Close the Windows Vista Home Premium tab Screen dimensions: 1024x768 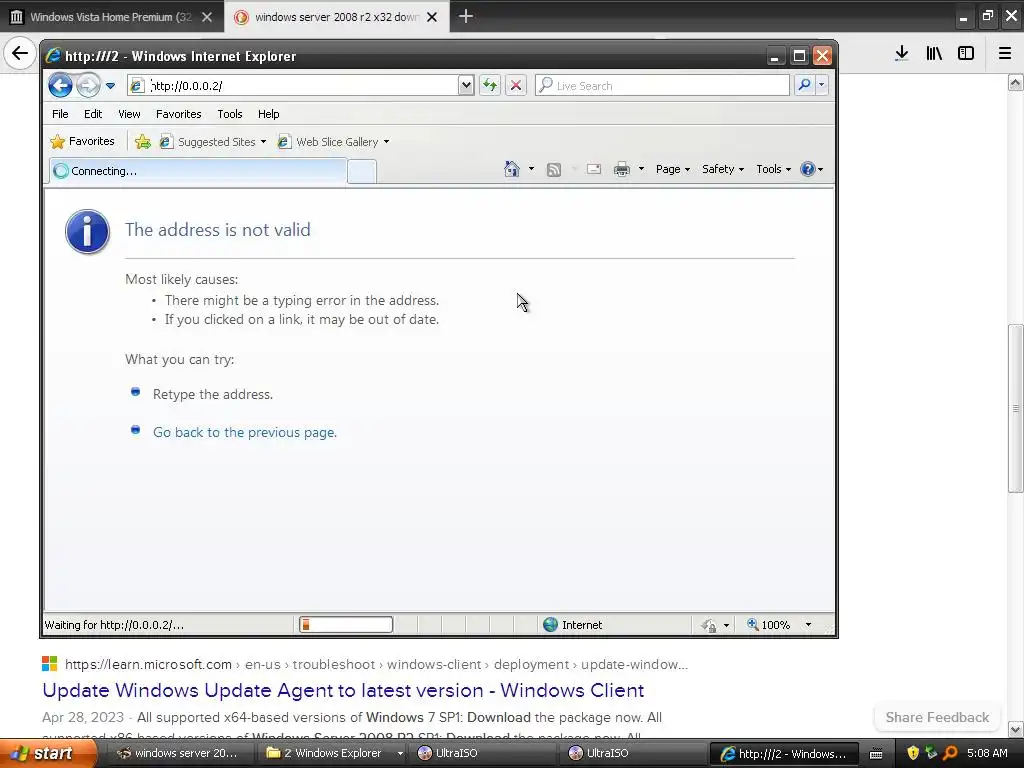207,17
